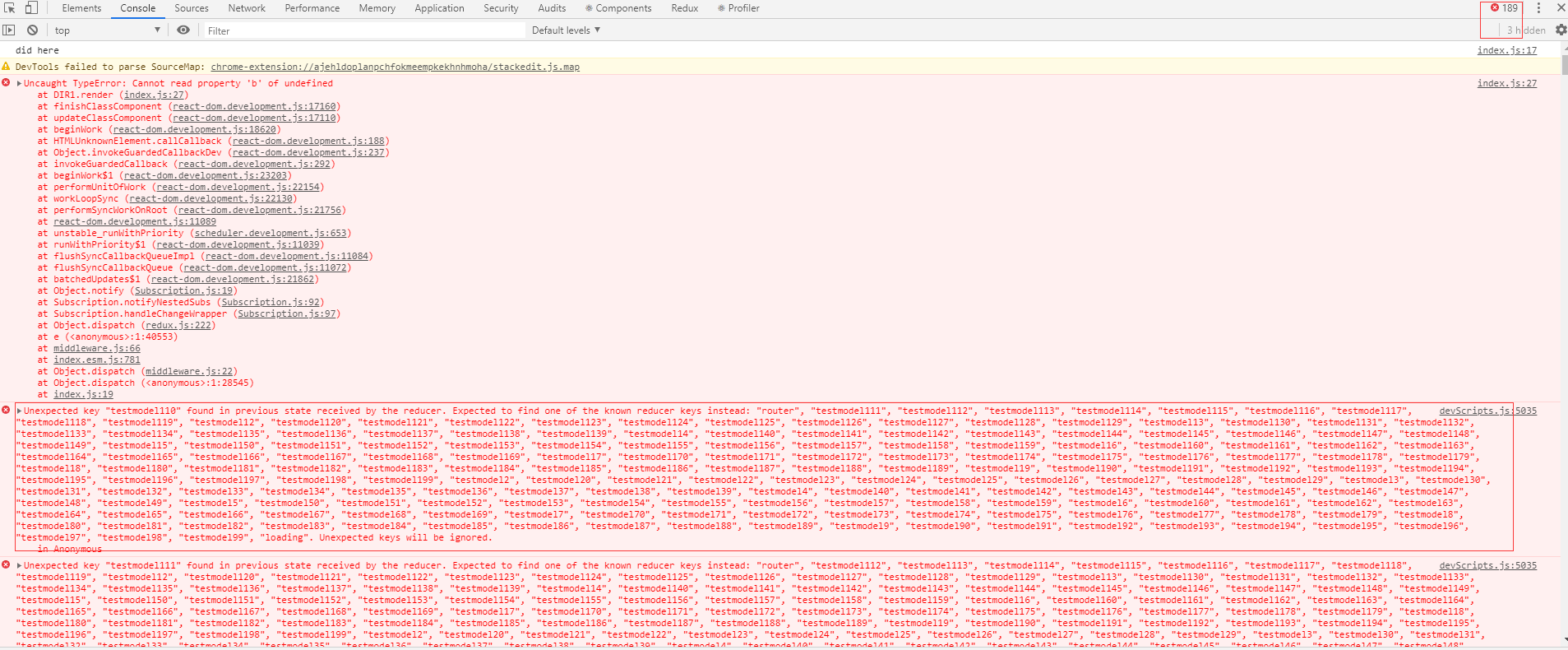Viewport: 1568px width, 650px height.
Task: Open the Network tab
Action: coord(247,8)
